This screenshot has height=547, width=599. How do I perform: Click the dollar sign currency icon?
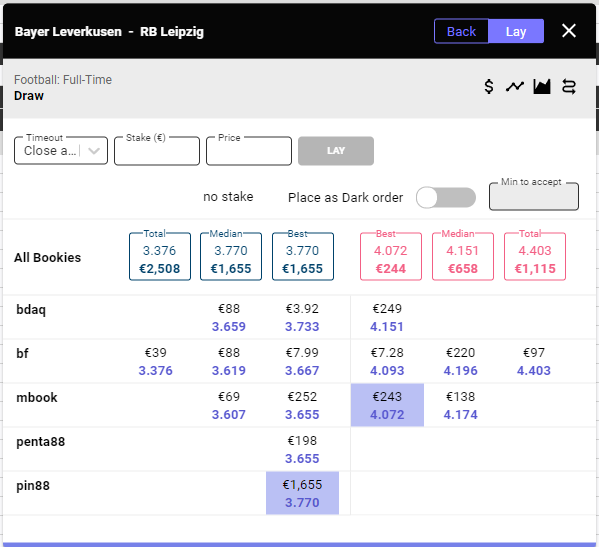coord(489,87)
